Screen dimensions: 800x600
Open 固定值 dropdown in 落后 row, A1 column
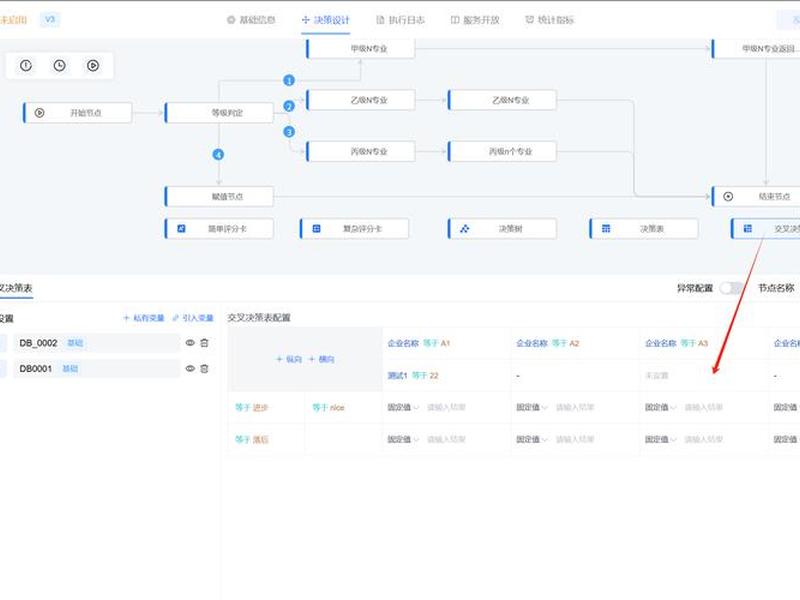pyautogui.click(x=403, y=439)
